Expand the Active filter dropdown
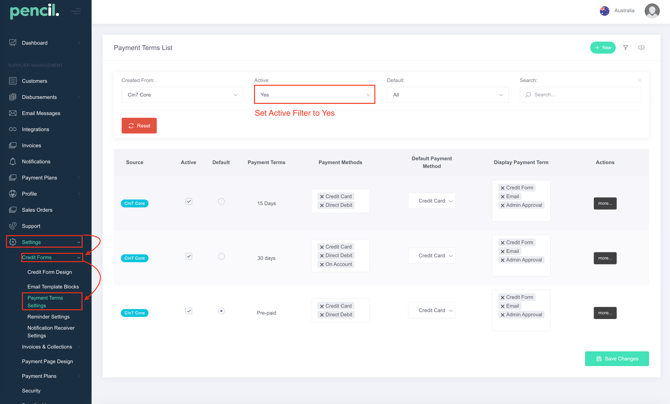Image resolution: width=670 pixels, height=404 pixels. point(314,95)
